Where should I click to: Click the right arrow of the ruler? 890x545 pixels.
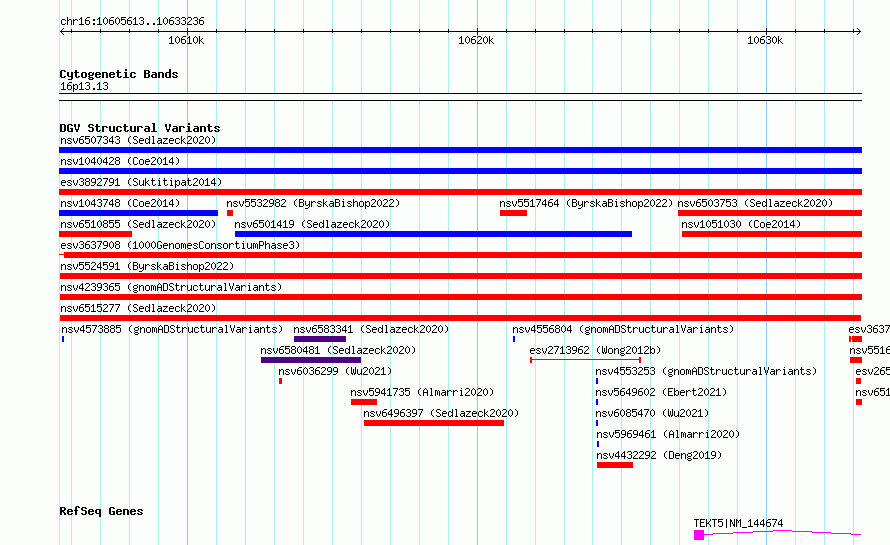coord(858,32)
